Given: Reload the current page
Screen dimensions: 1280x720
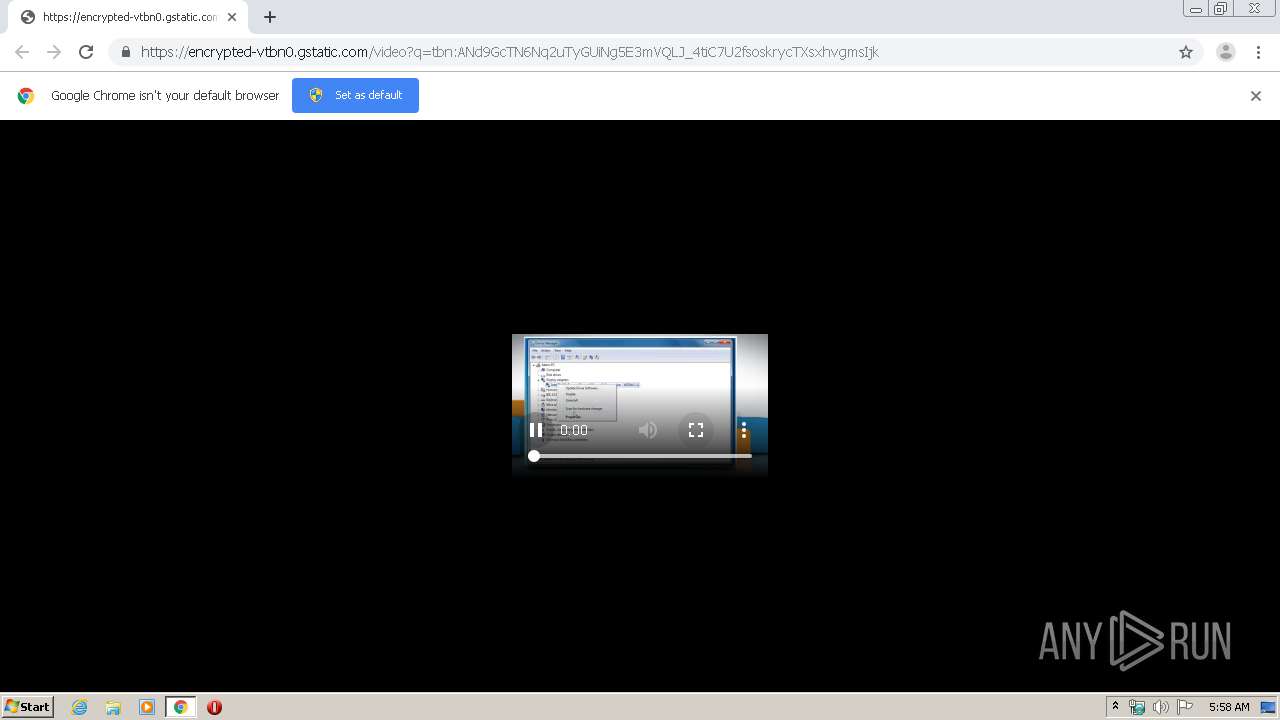Looking at the screenshot, I should (86, 52).
